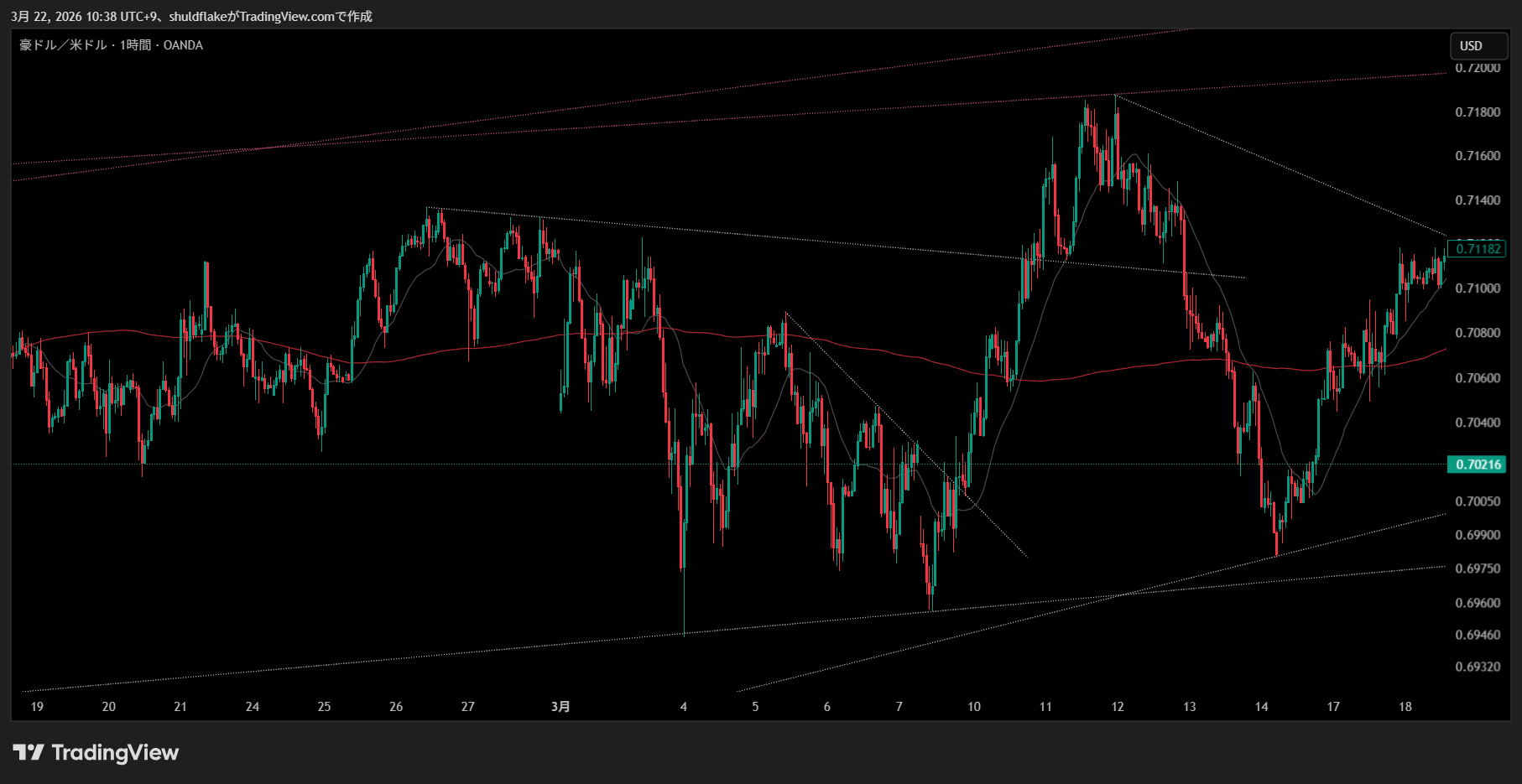Screen dimensions: 1522x784
Task: Click the 3月 month marker on time axis
Action: pyautogui.click(x=560, y=707)
